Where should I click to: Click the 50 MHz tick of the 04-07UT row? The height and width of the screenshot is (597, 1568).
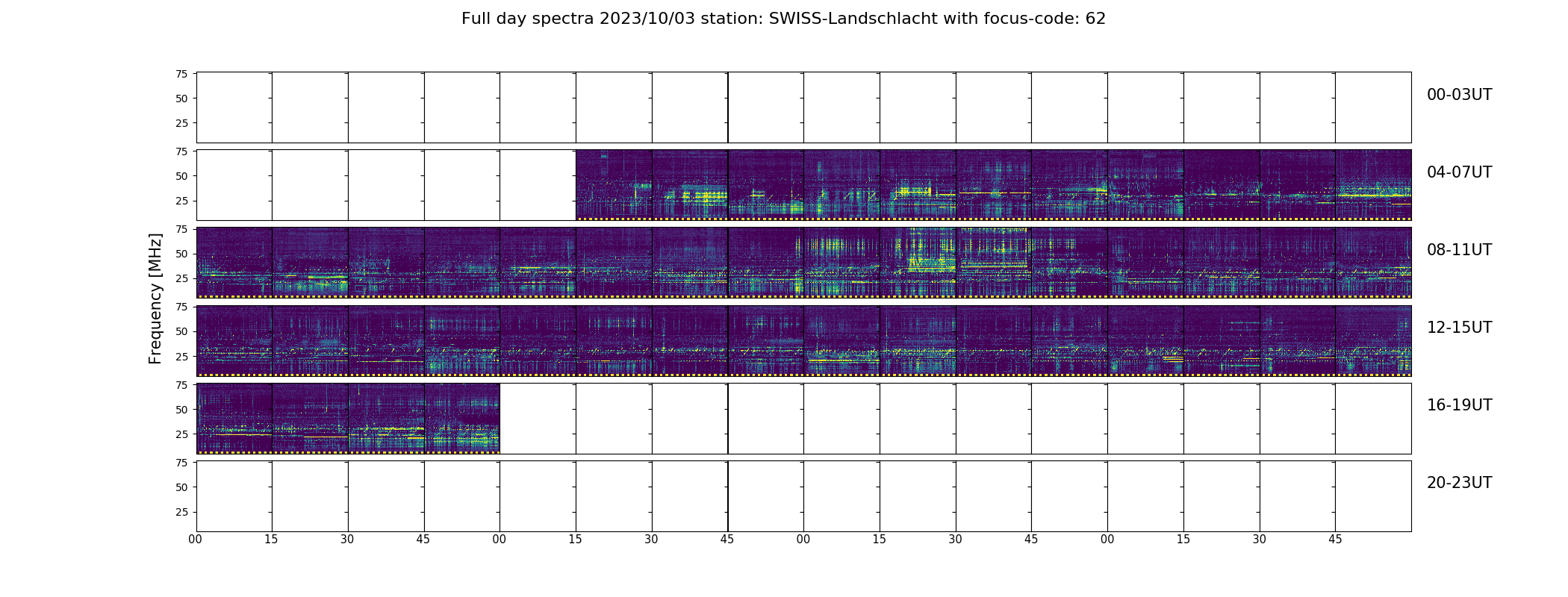[181, 176]
